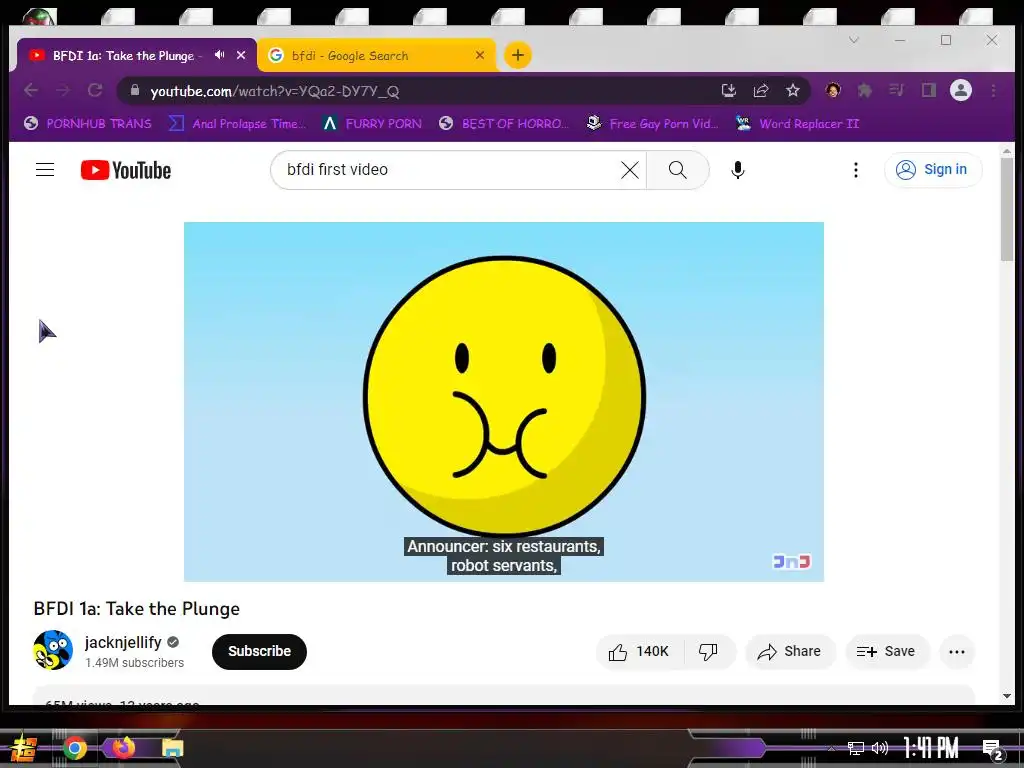Viewport: 1024px width, 768px height.
Task: Open volume tray icon
Action: tap(880, 748)
